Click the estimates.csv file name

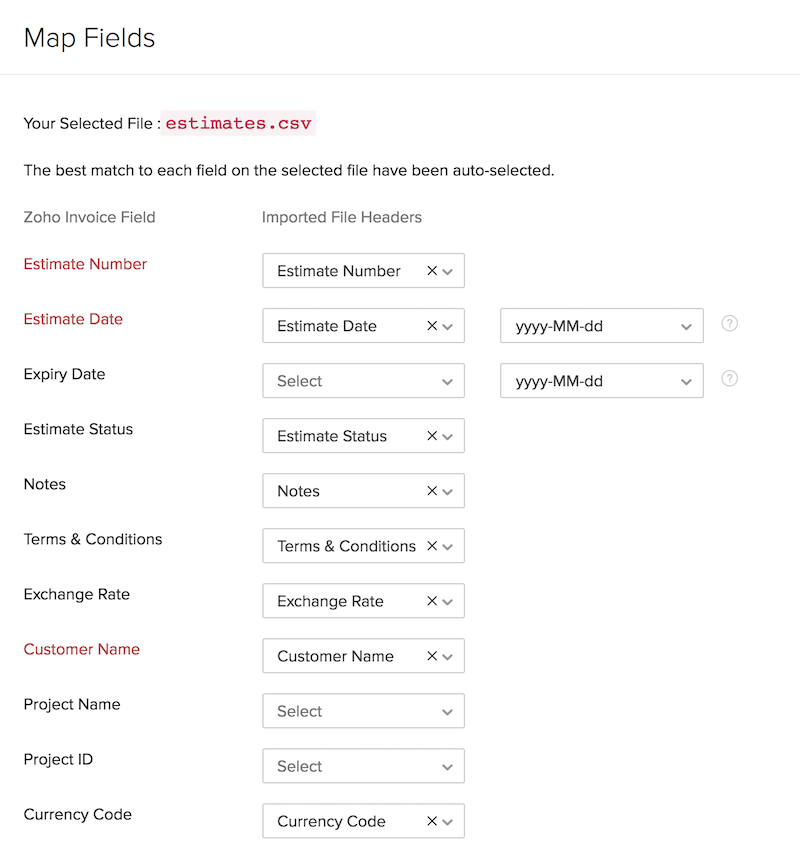tap(239, 124)
